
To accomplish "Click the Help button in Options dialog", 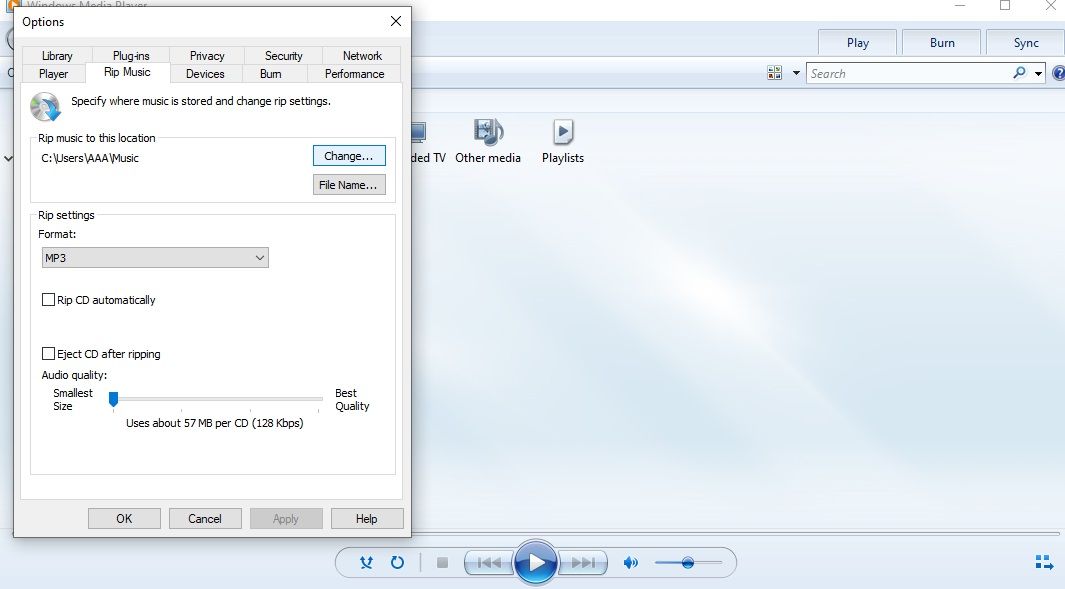I will 367,518.
